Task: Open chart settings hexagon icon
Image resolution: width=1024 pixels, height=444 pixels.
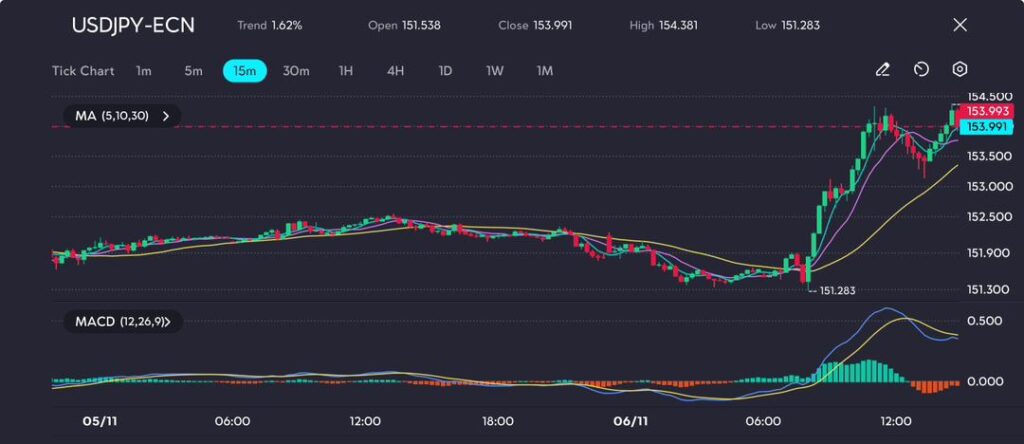Action: point(960,70)
